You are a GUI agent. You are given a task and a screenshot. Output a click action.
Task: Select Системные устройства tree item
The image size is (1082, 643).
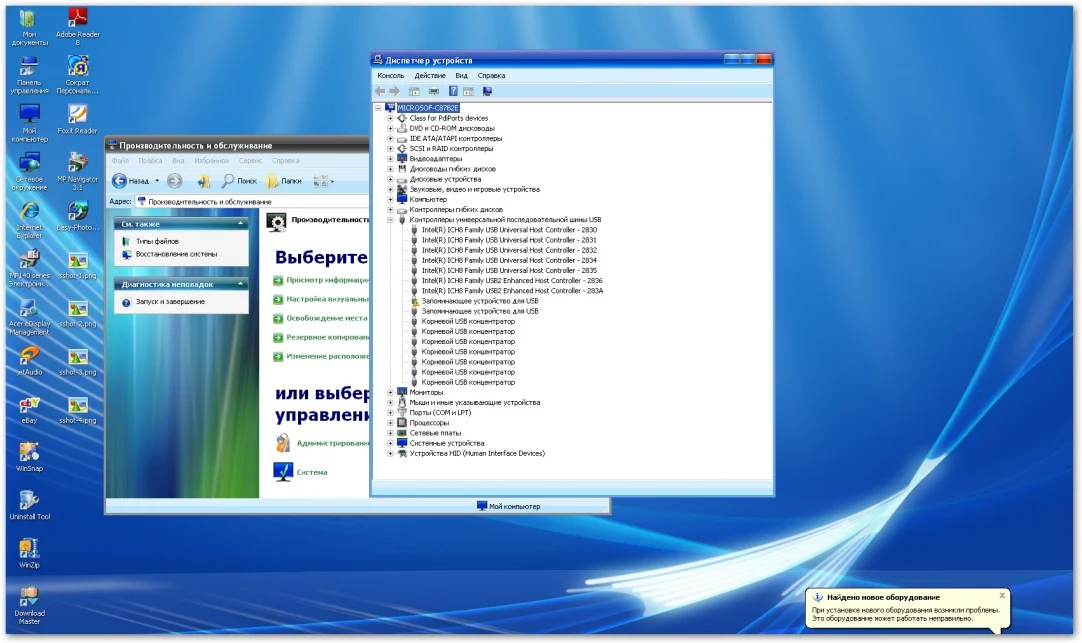pos(446,444)
